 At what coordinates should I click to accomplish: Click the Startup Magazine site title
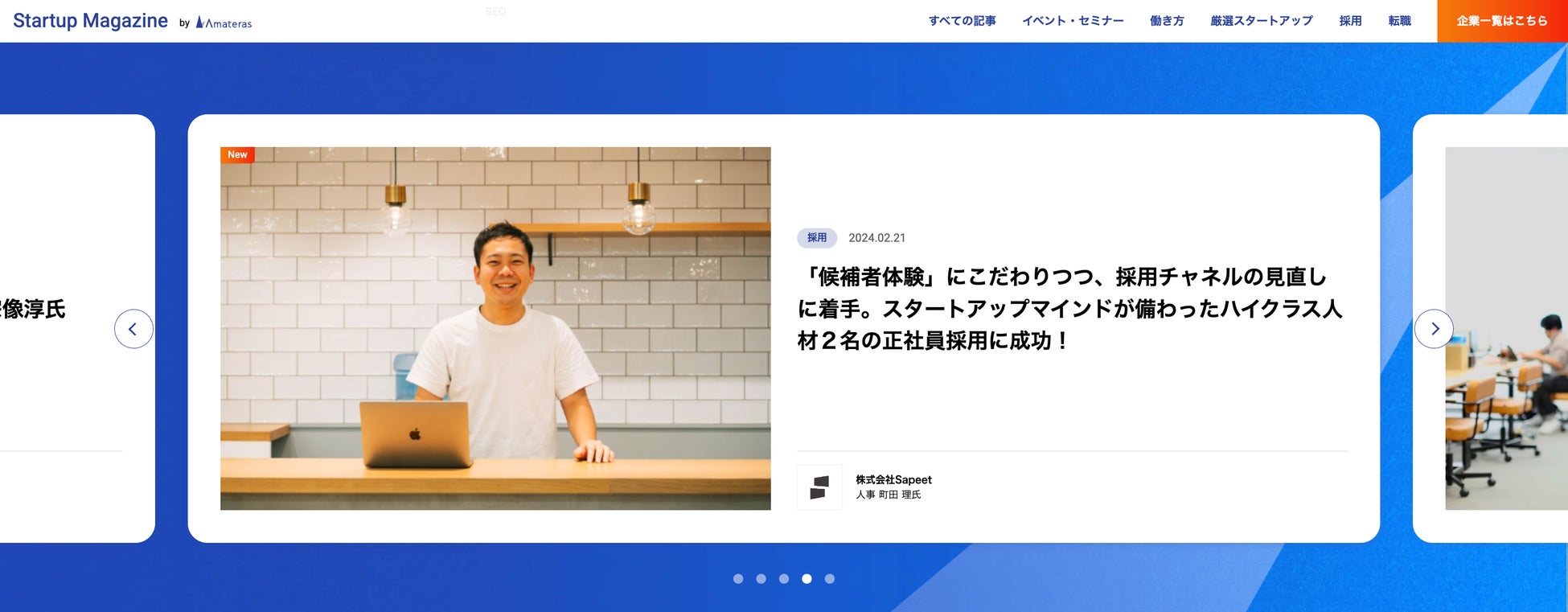pos(90,21)
